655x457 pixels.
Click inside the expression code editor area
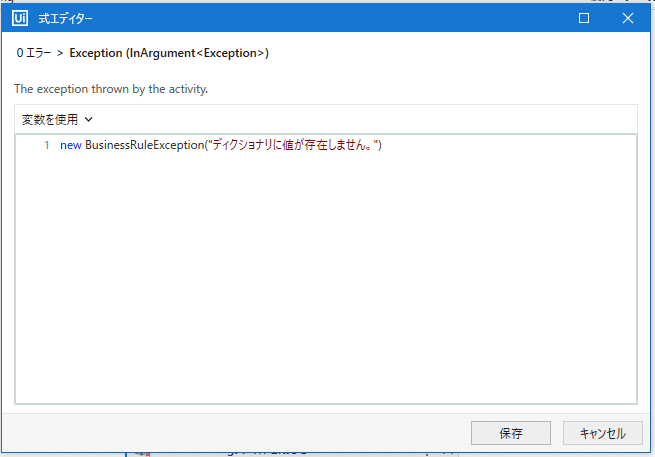326,269
